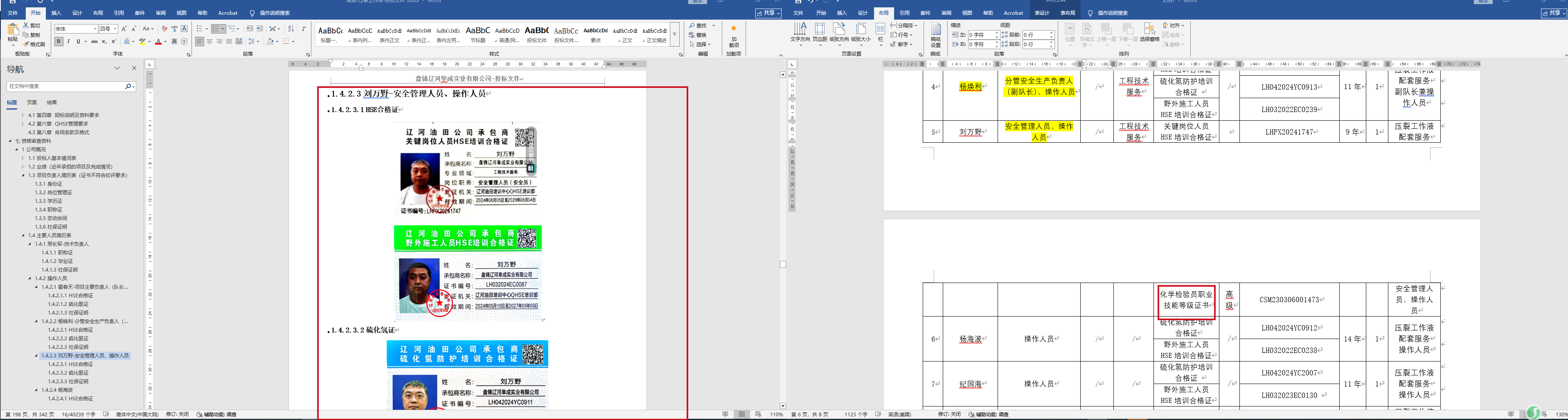The height and width of the screenshot is (420, 1568).
Task: Switch to 页面 tab in navigation pane
Action: [32, 102]
